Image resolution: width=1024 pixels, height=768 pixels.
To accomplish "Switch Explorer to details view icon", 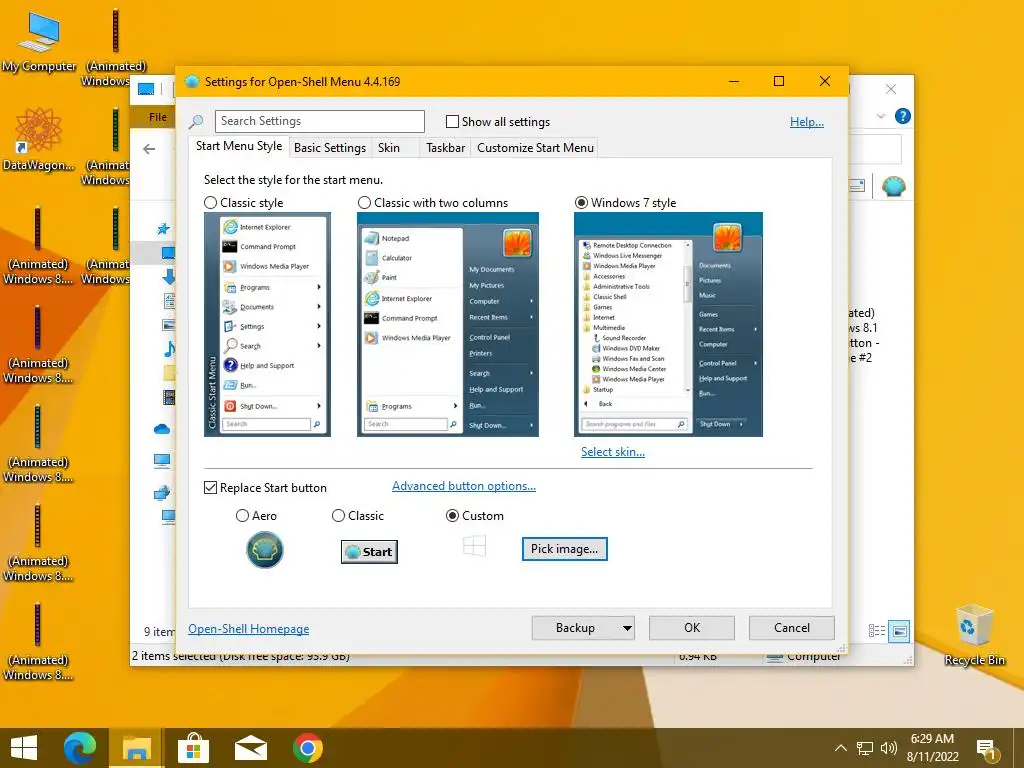I will coord(876,631).
